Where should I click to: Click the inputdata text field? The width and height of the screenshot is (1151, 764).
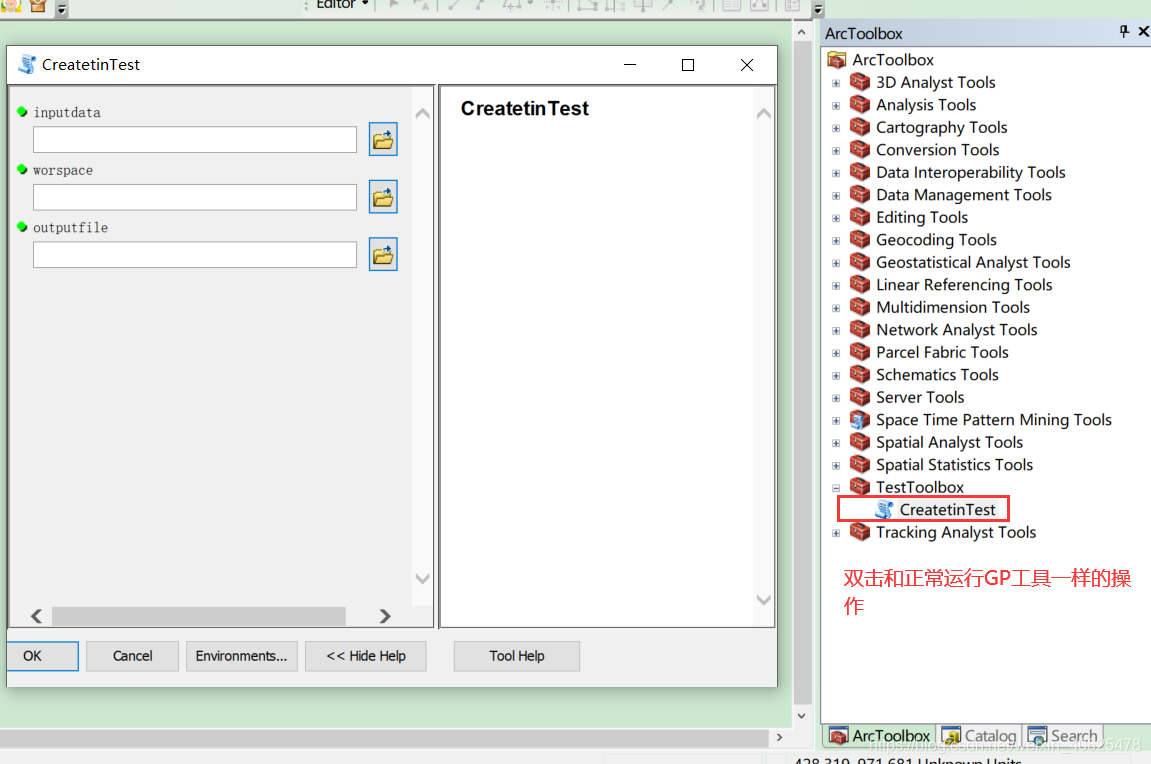pyautogui.click(x=195, y=139)
